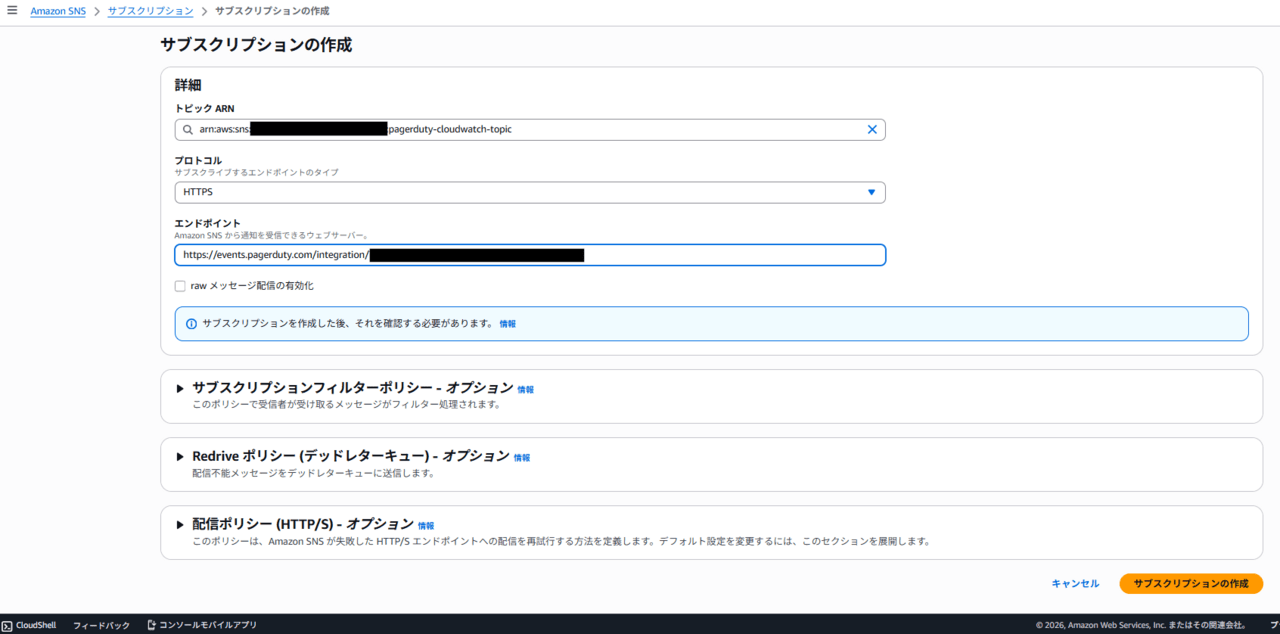
Task: Open 情報 link beside Redrive ポリシー
Action: tap(522, 458)
